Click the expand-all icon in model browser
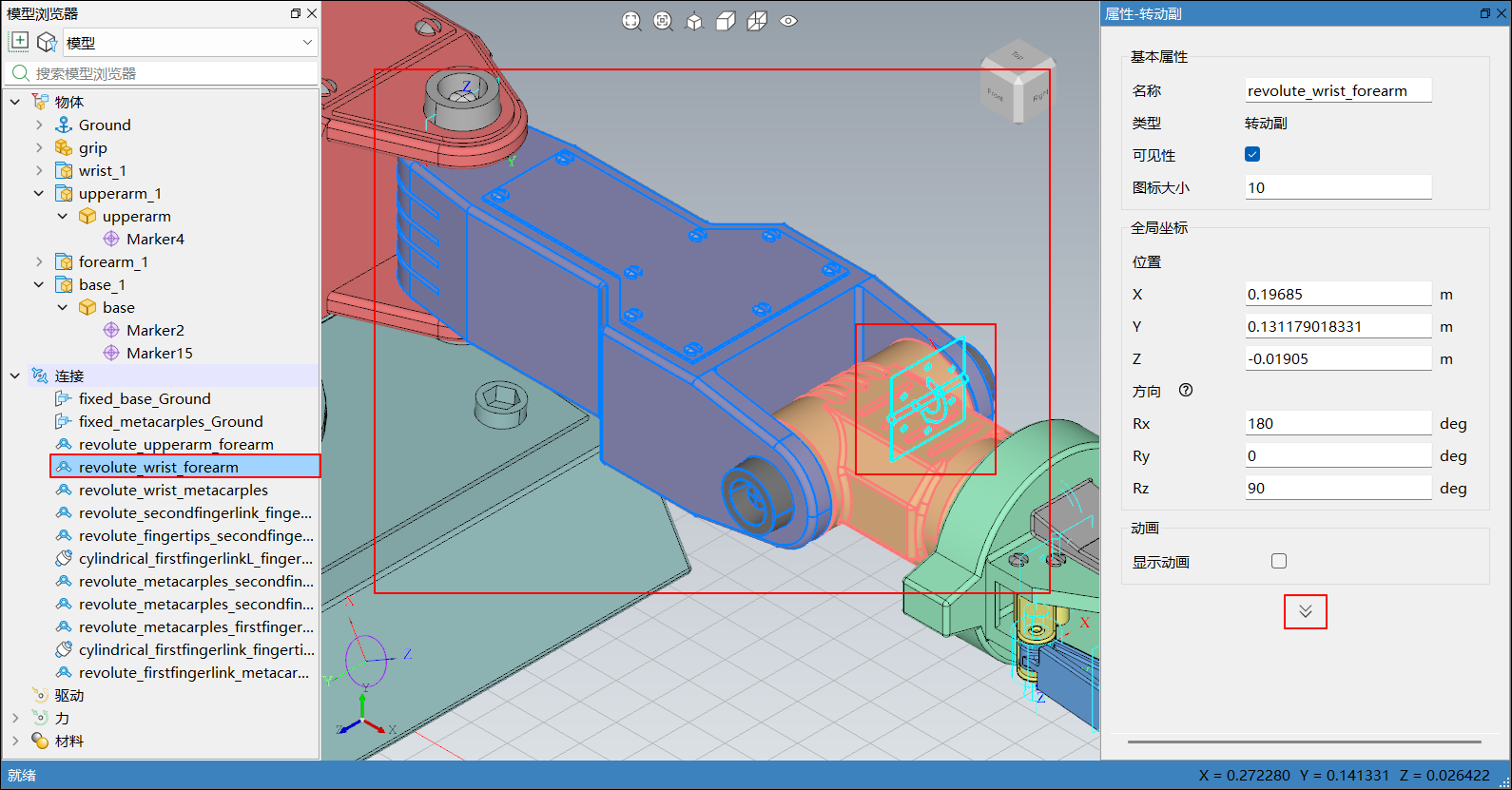The width and height of the screenshot is (1512, 790). 19,42
